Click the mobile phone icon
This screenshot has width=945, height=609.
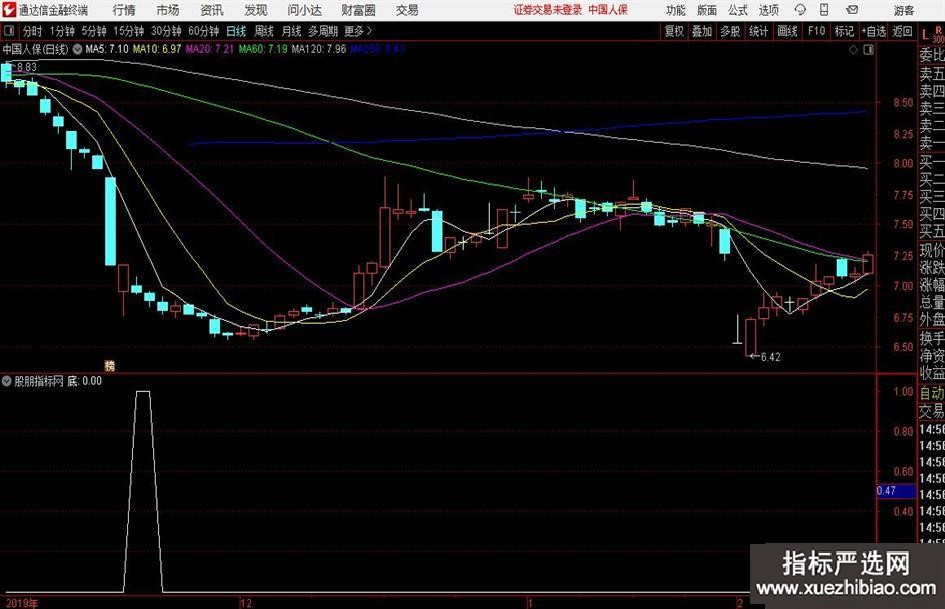click(824, 10)
